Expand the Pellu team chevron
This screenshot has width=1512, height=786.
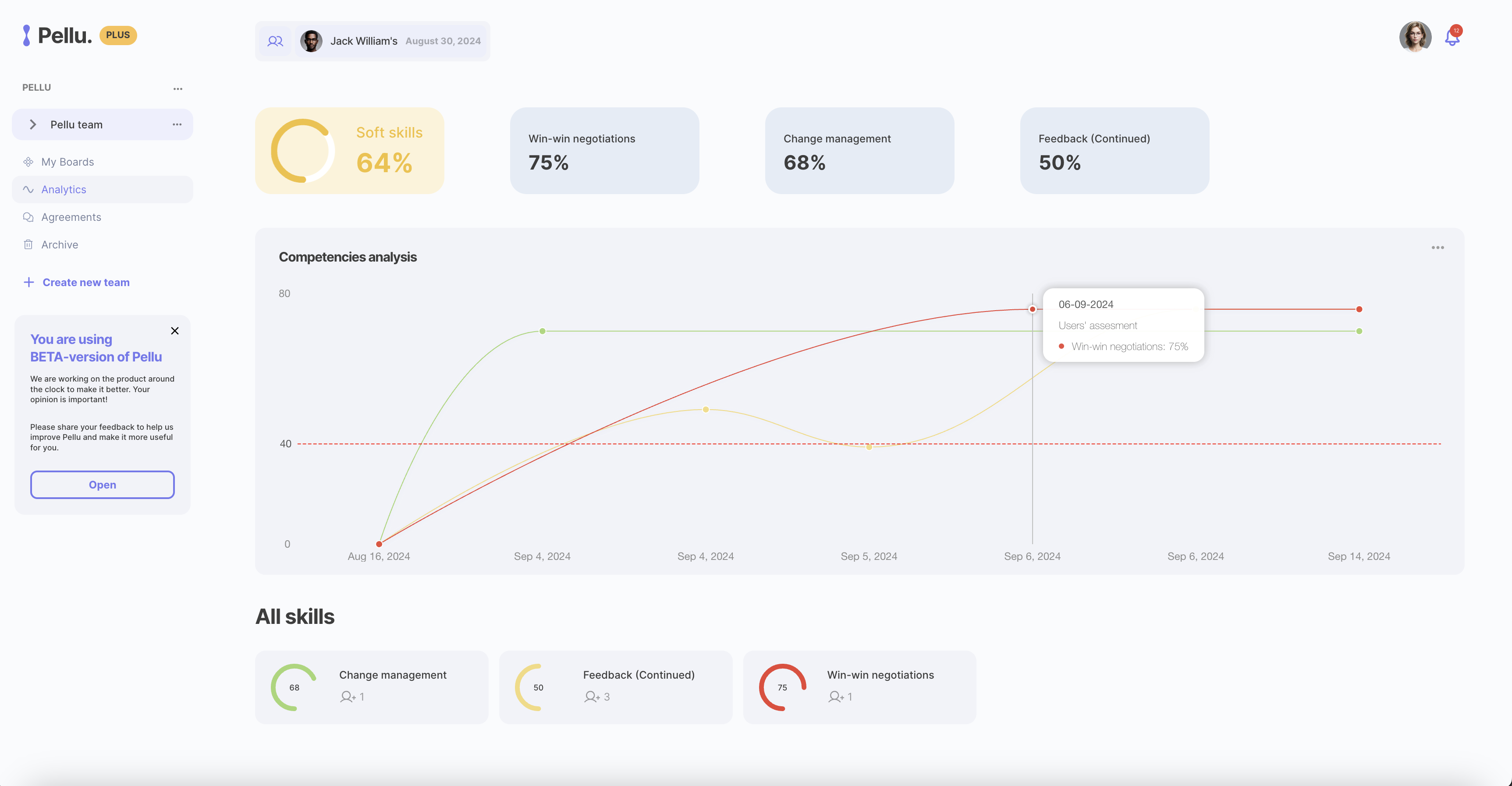click(33, 124)
